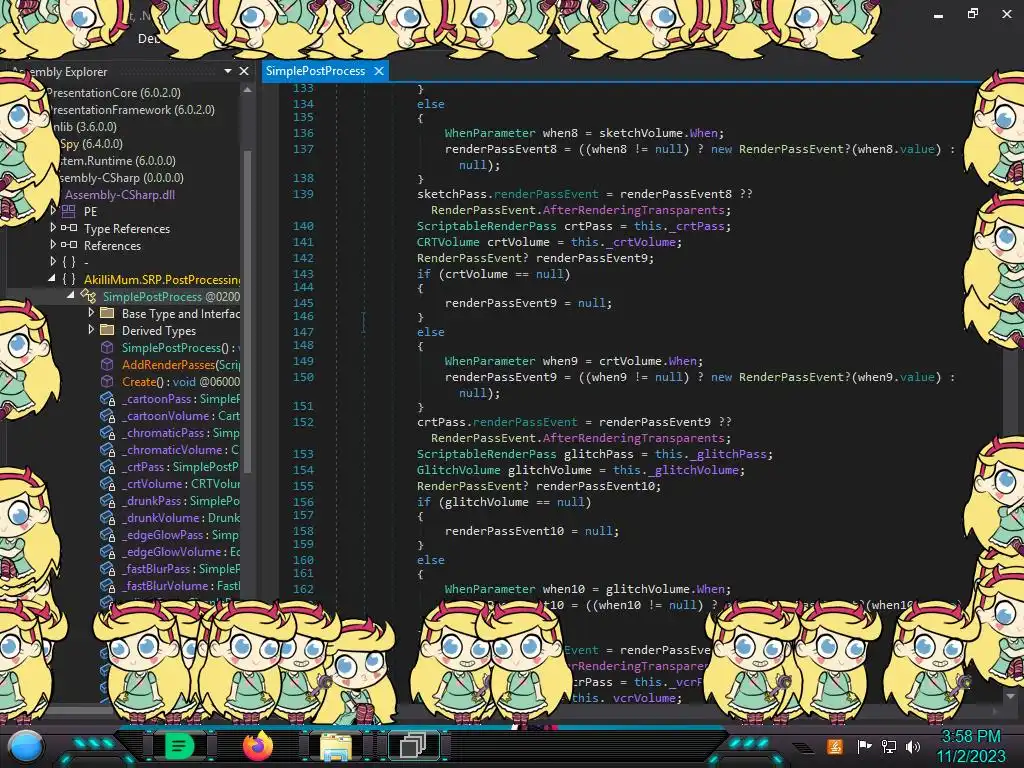Expand the Type References node
The height and width of the screenshot is (768, 1024).
click(x=54, y=227)
